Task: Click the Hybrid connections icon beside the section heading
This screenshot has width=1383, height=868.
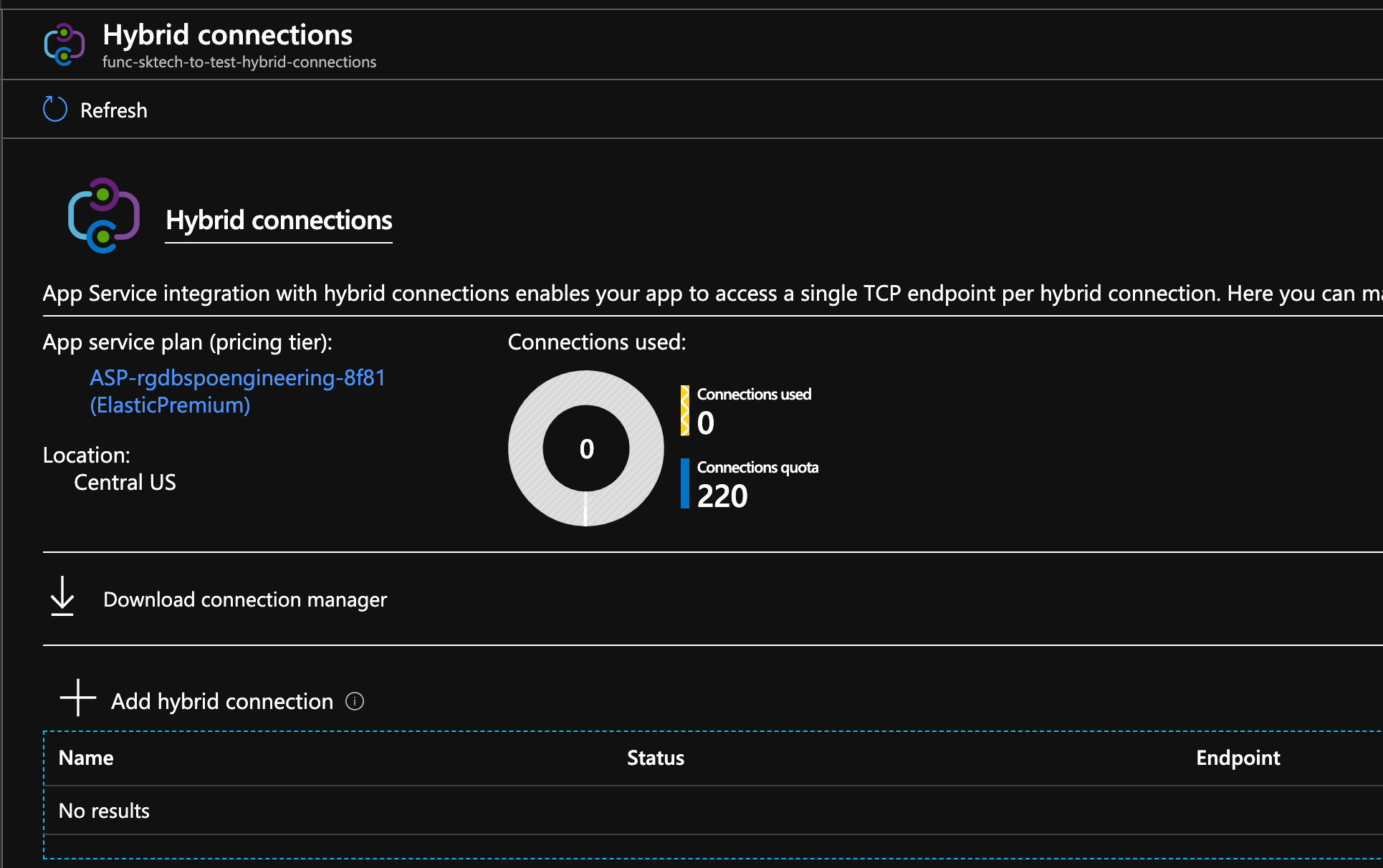Action: tap(102, 217)
